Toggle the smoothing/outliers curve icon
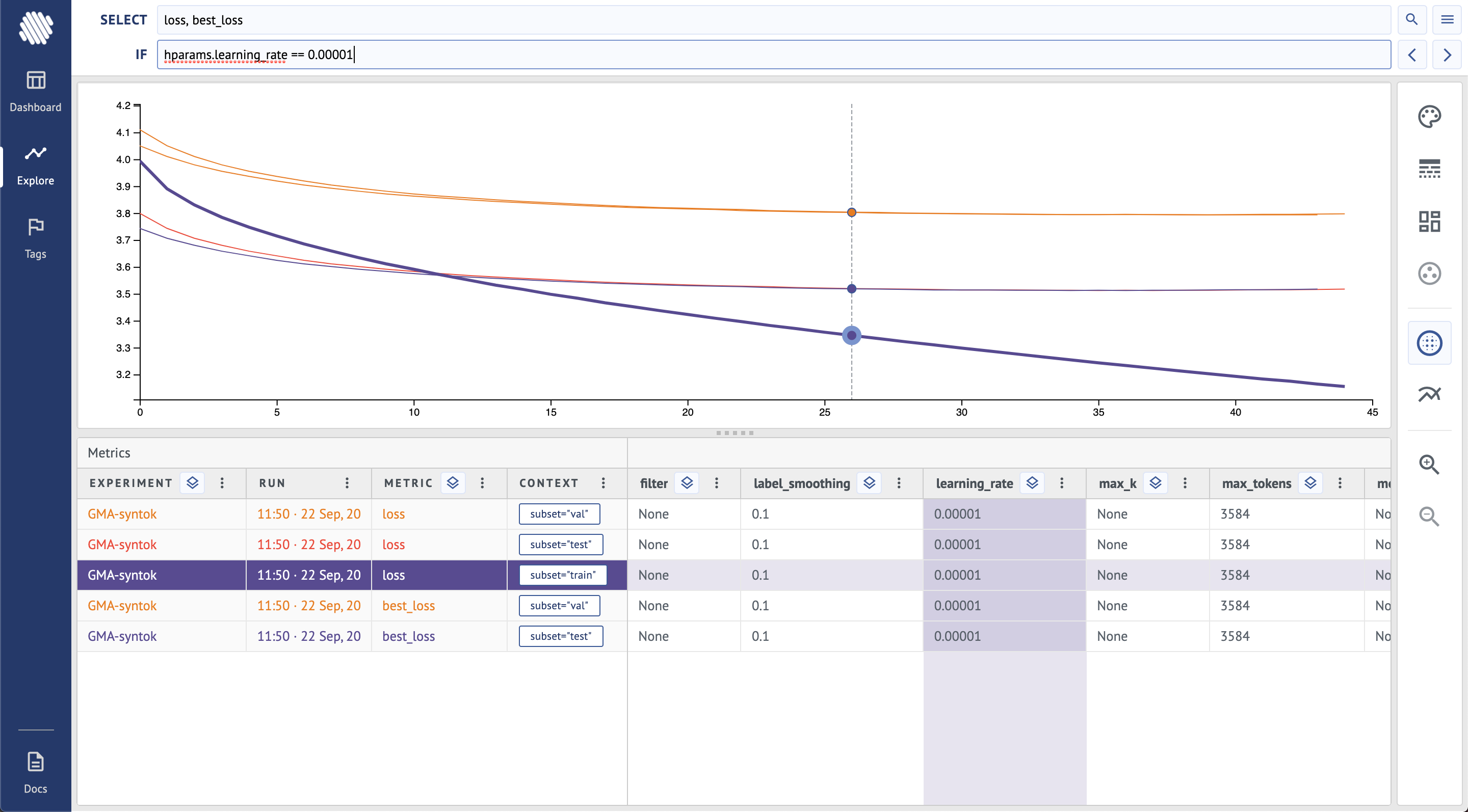The height and width of the screenshot is (812, 1468). (x=1429, y=394)
